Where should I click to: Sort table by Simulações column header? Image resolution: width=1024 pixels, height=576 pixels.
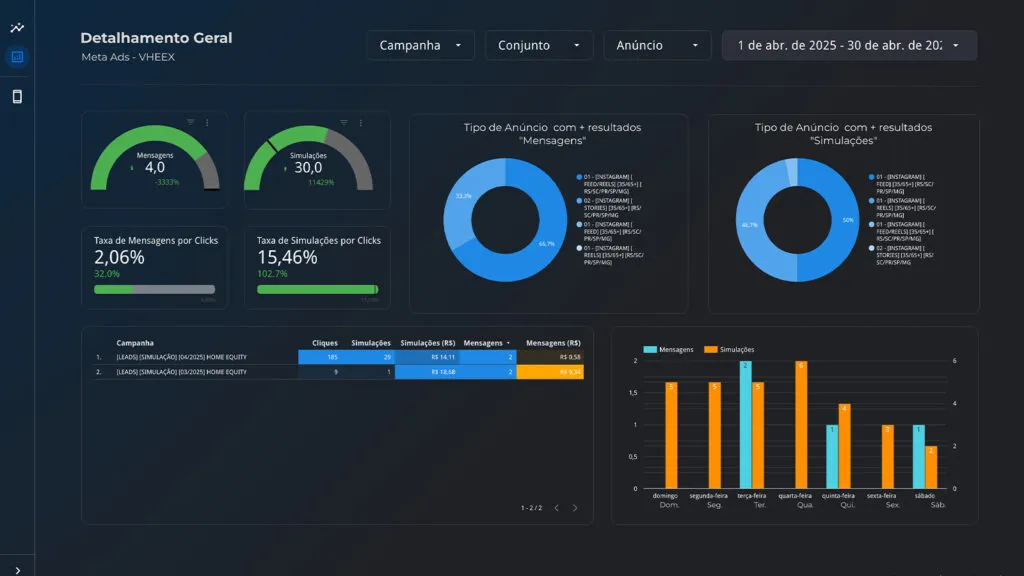(371, 343)
